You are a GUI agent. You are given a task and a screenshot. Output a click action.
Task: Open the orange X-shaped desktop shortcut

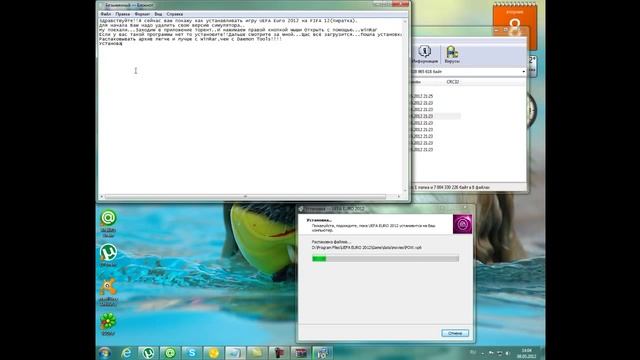pyautogui.click(x=108, y=291)
